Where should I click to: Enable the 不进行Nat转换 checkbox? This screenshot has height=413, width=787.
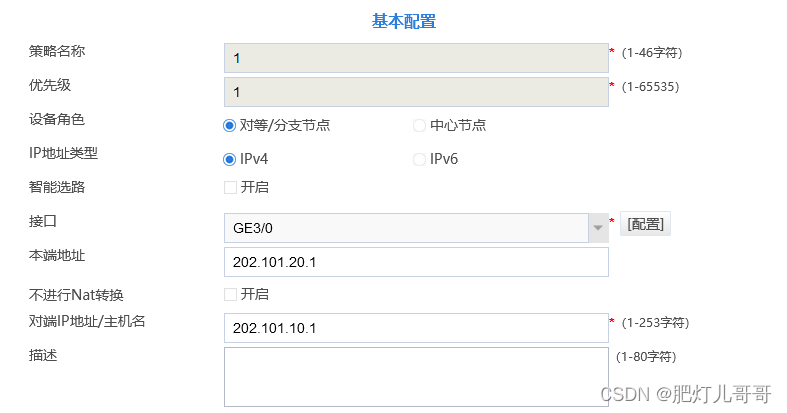[230, 294]
